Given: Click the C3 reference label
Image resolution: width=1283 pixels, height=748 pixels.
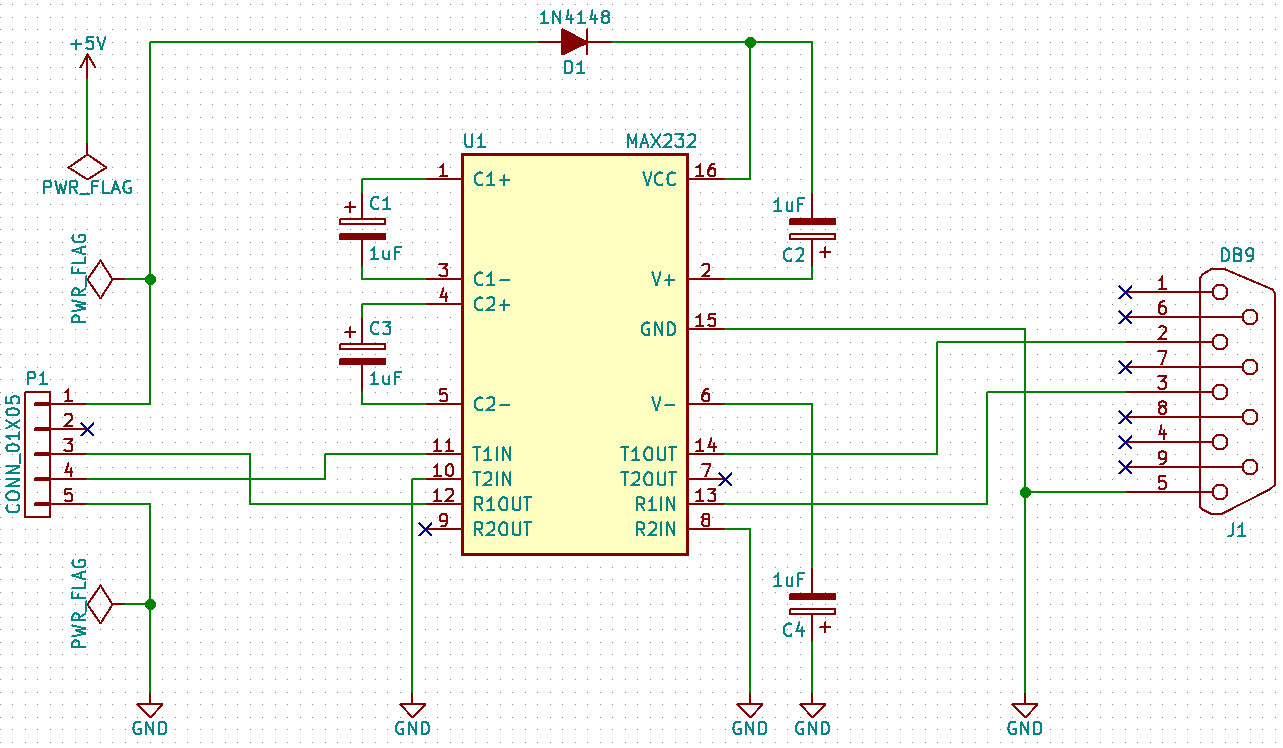Looking at the screenshot, I should point(381,329).
